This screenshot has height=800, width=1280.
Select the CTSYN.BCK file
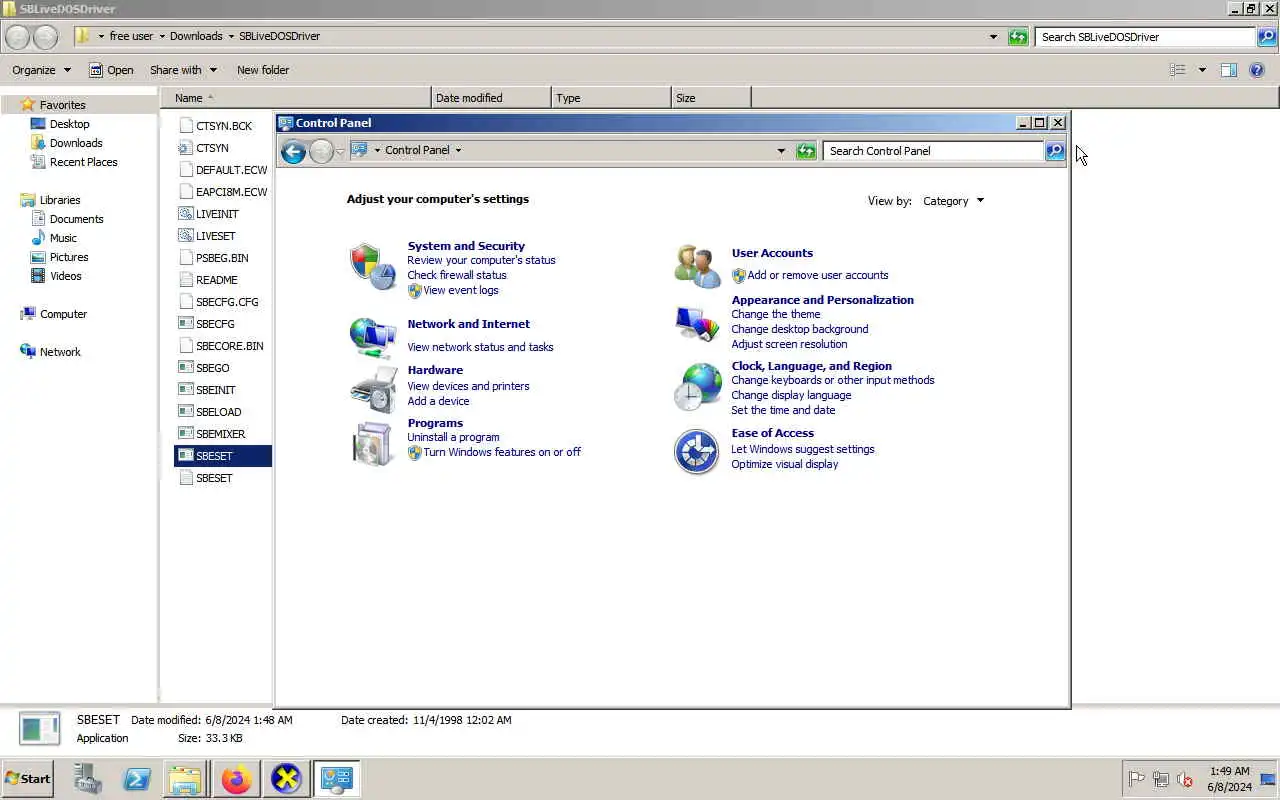pos(224,126)
